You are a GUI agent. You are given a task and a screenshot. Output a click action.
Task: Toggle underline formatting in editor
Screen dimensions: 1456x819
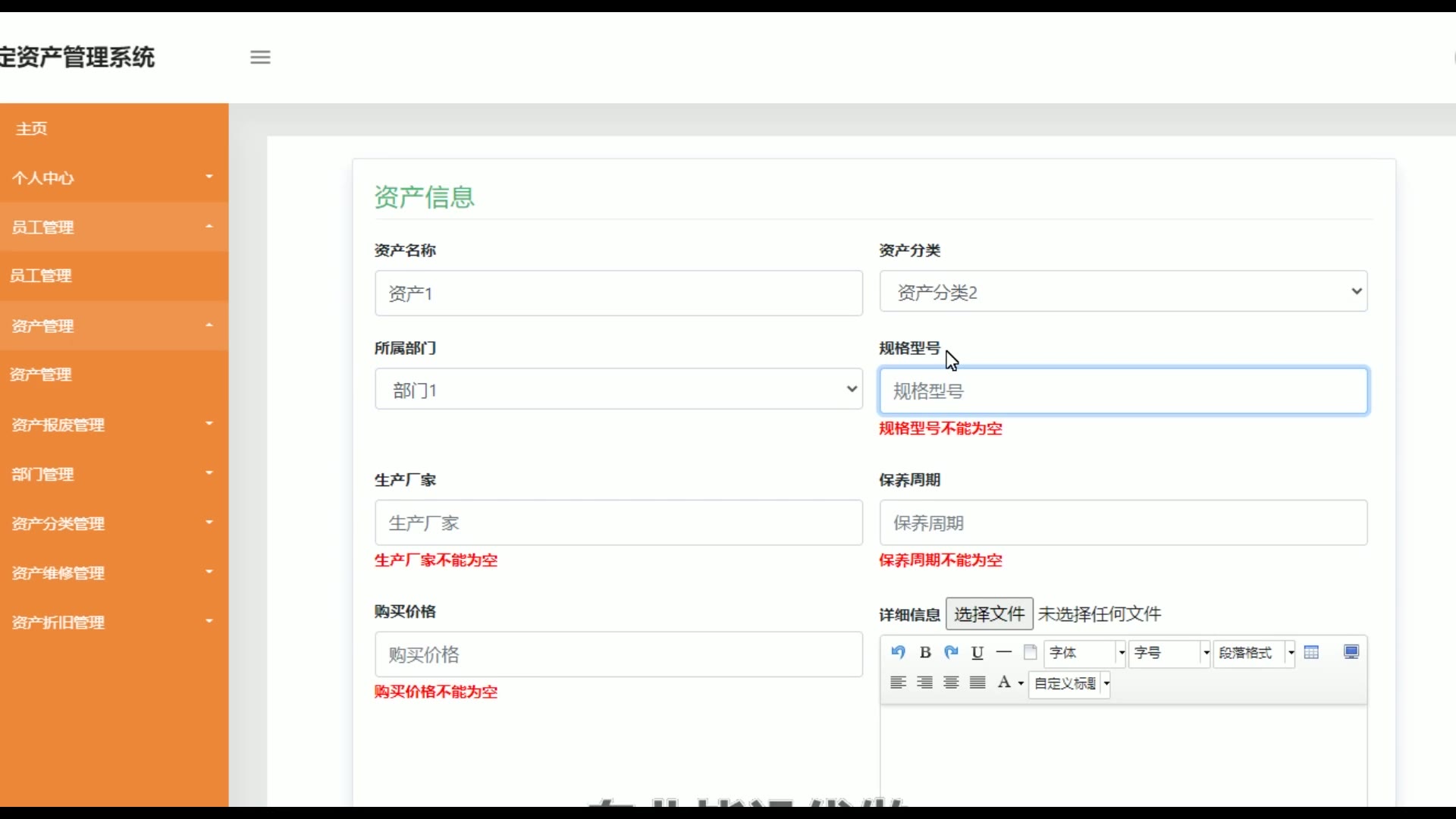[x=977, y=652]
